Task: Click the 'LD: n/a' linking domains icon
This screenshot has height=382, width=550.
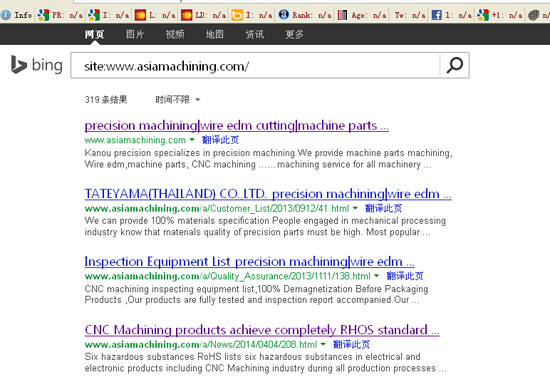Action: coord(187,15)
